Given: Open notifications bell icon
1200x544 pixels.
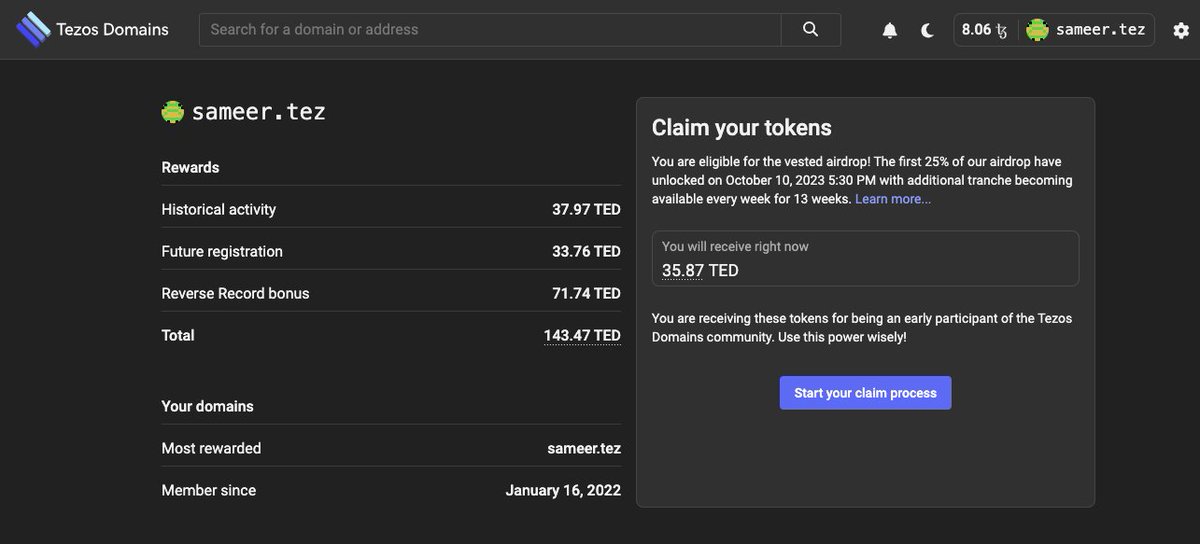Looking at the screenshot, I should (x=889, y=30).
